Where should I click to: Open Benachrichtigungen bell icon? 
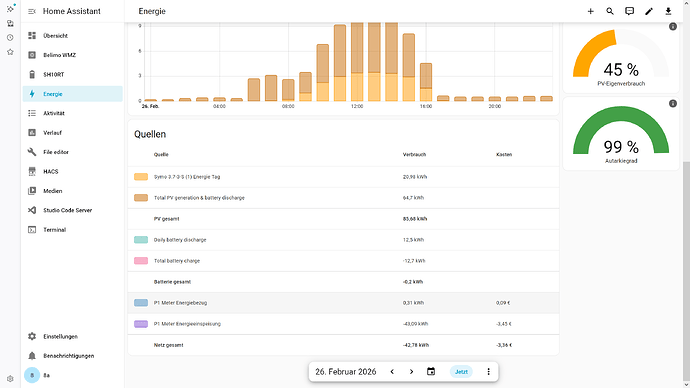32,356
